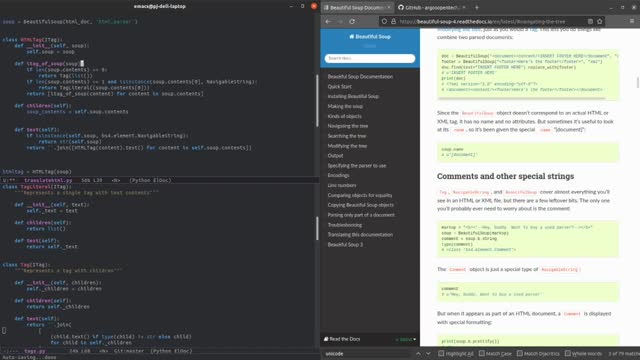This screenshot has height=360, width=640.
Task: Click the Beautiful Soup home icon in sidebar
Action: point(351,36)
